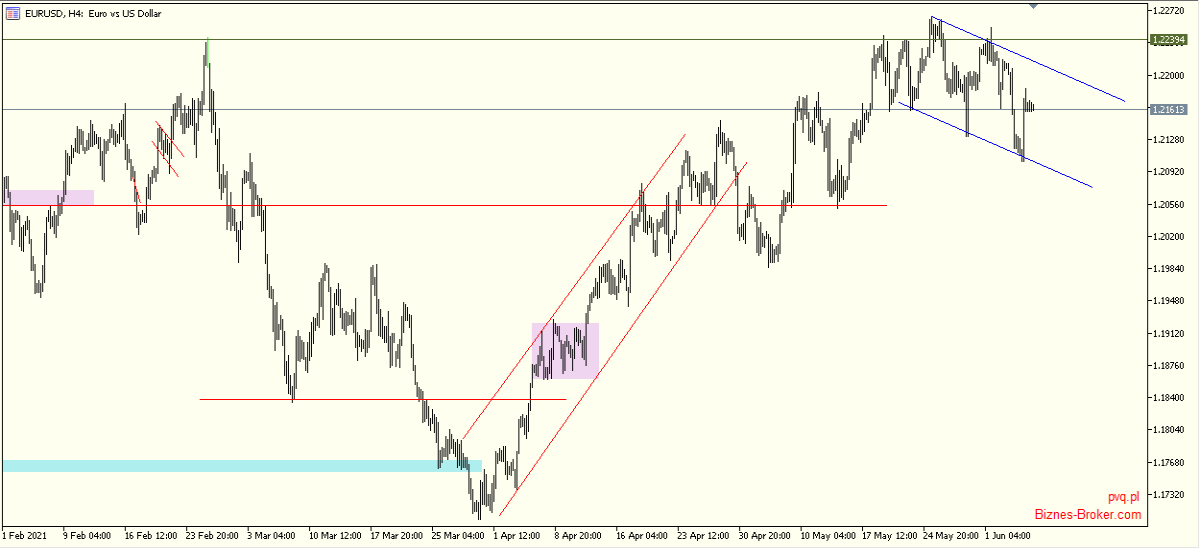The height and width of the screenshot is (549, 1200).
Task: Select the gray 1.21613 current price tag
Action: tap(1169, 109)
